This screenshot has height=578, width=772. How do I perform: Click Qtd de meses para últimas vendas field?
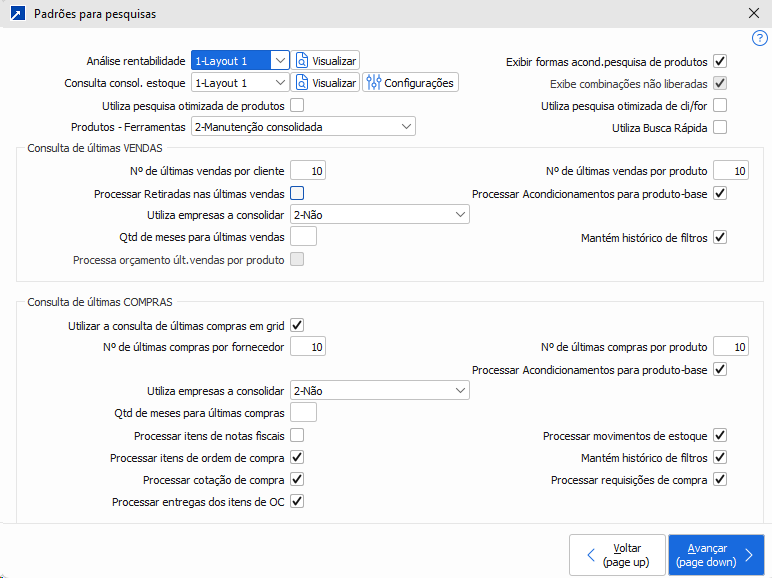(303, 237)
